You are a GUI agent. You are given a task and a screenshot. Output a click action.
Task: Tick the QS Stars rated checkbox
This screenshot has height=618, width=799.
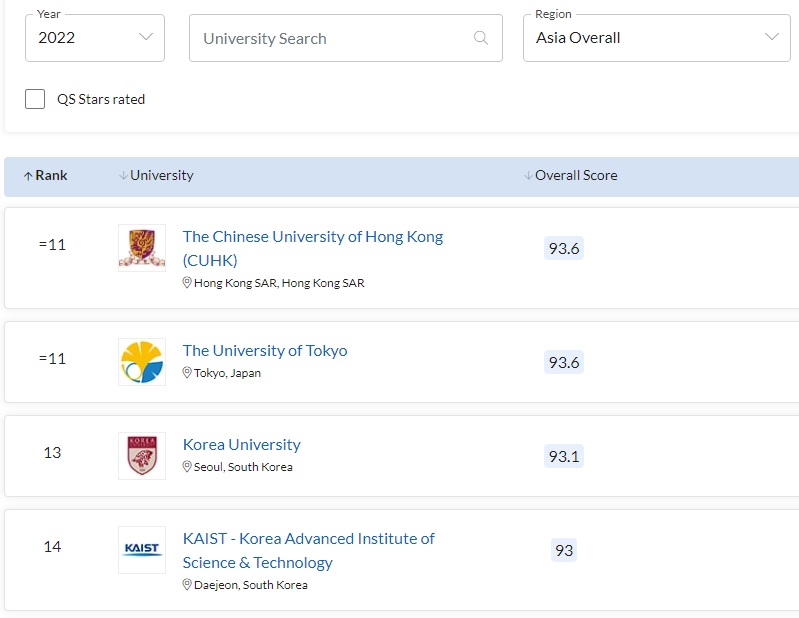click(x=35, y=99)
